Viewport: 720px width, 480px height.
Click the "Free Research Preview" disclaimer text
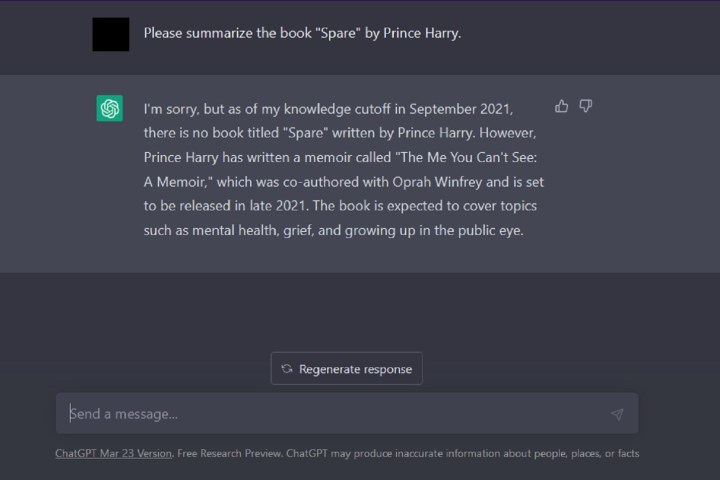[229, 453]
